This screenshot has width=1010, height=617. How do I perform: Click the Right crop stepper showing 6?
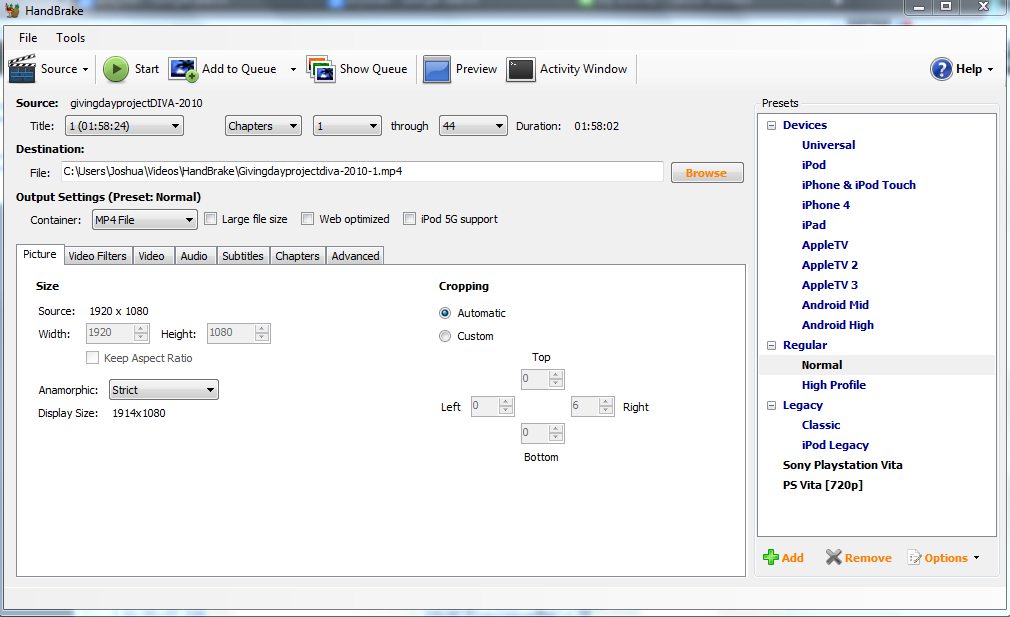click(x=593, y=406)
